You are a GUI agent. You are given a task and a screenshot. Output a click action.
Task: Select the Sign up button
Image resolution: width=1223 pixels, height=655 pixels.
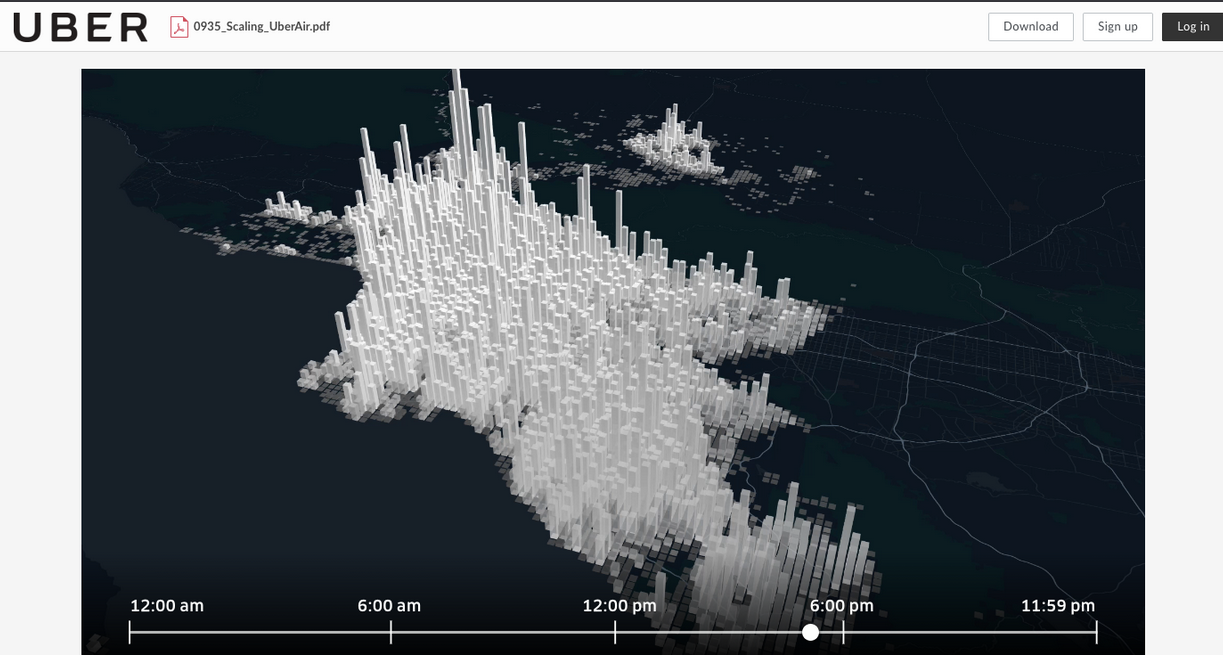pos(1117,27)
